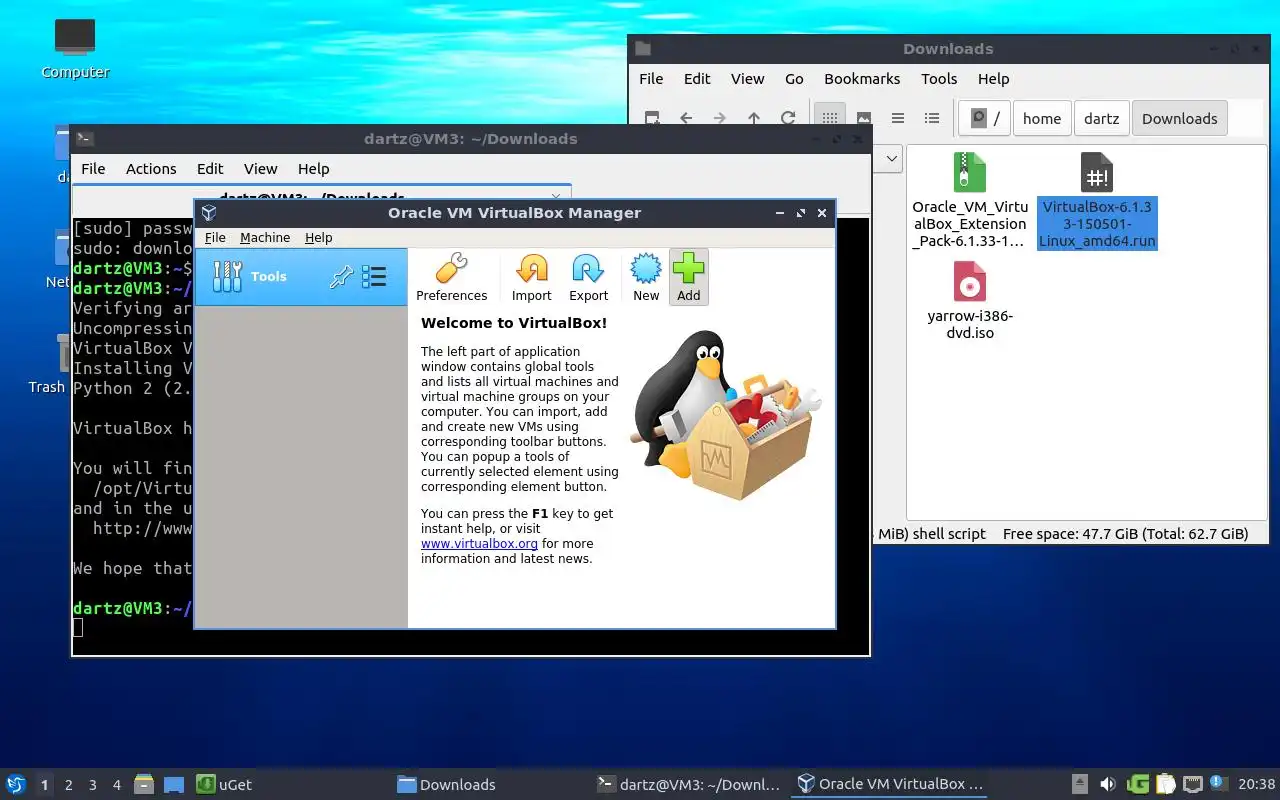Click the show desktop icon in taskbar
The image size is (1280, 800).
174,784
